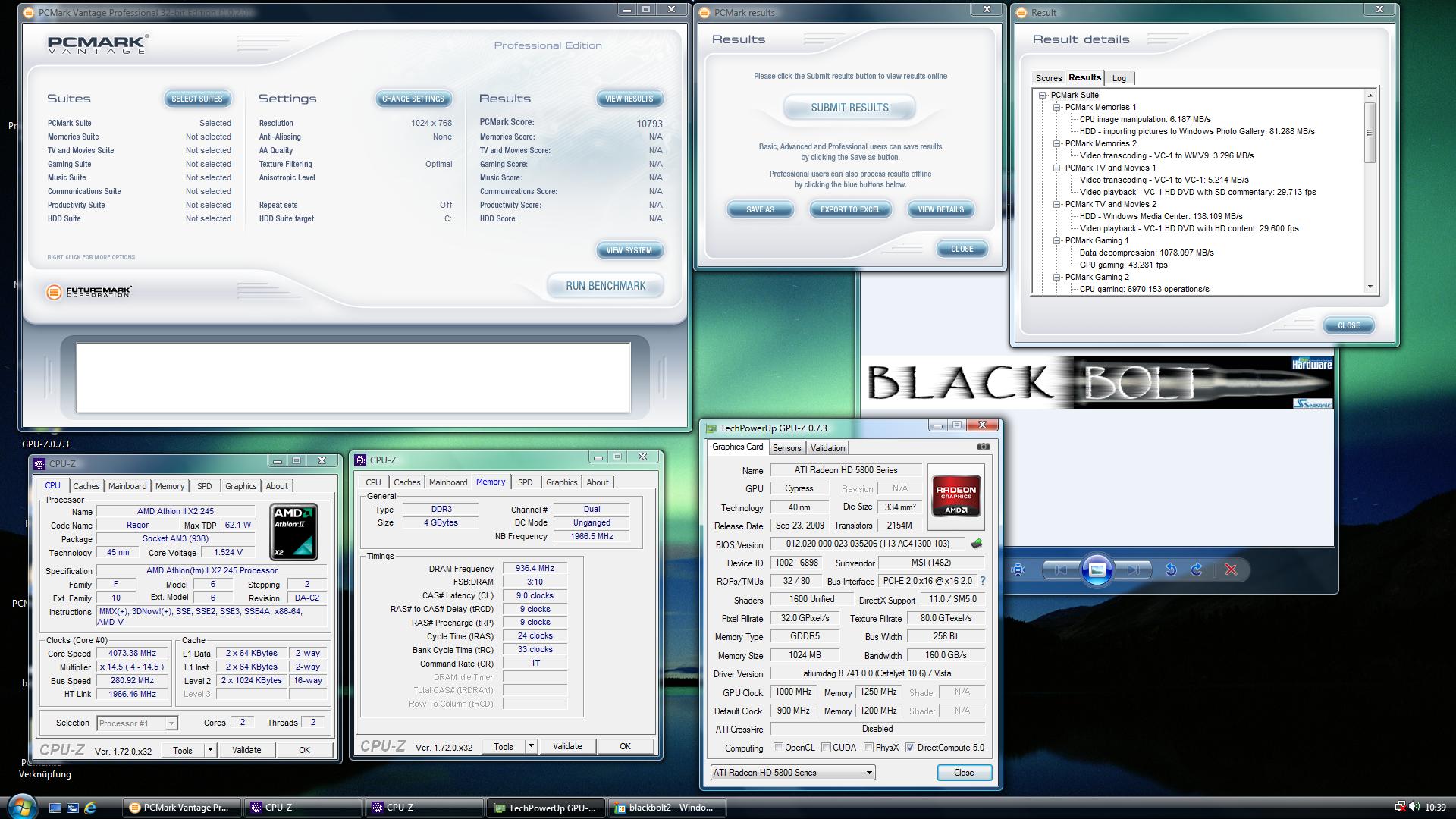Click VIEW DETAILS in PCMark results
The image size is (1456, 819).
click(x=940, y=209)
